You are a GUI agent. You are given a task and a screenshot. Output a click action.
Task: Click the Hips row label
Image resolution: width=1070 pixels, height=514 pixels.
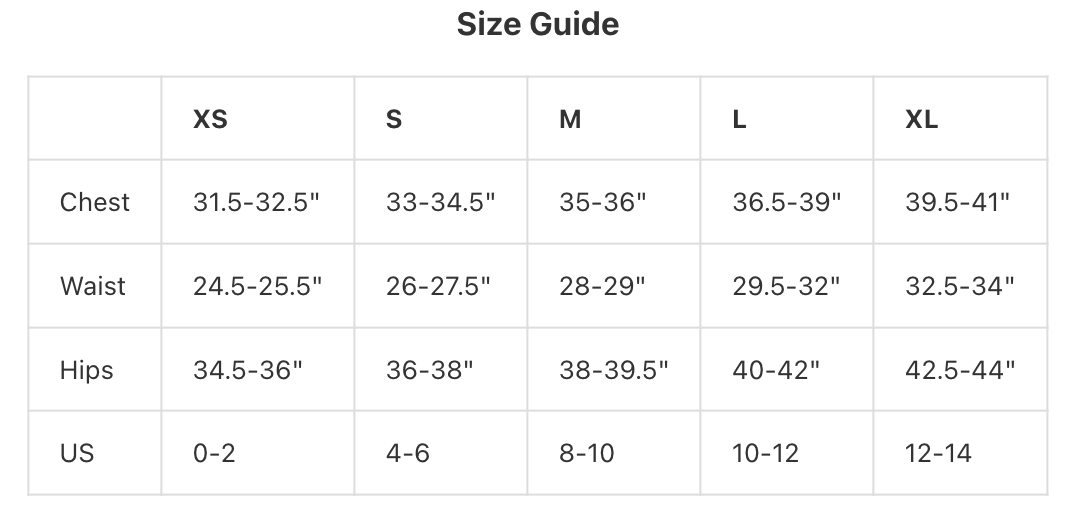pyautogui.click(x=87, y=370)
